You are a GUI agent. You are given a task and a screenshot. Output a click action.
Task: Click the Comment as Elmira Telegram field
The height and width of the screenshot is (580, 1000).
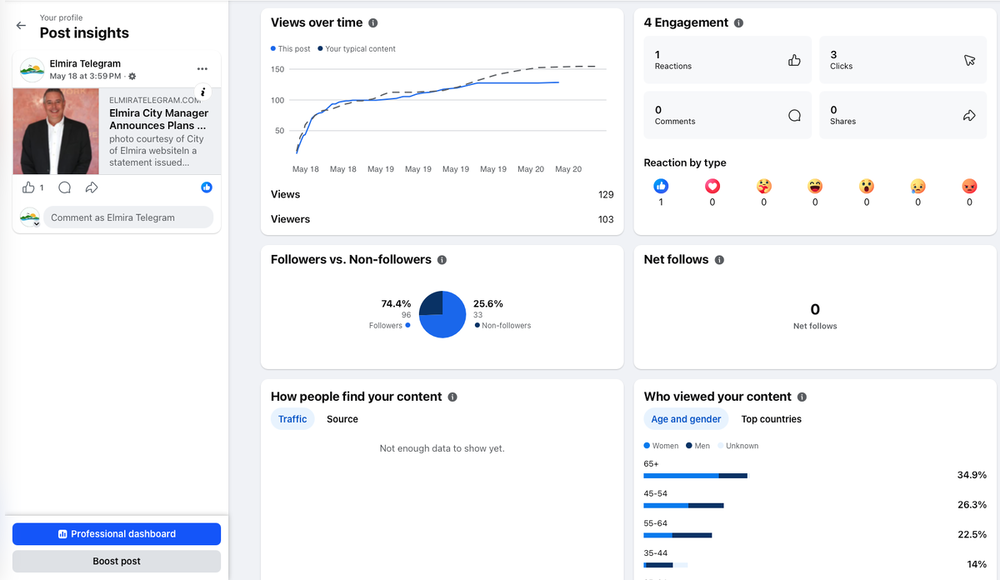coord(128,218)
